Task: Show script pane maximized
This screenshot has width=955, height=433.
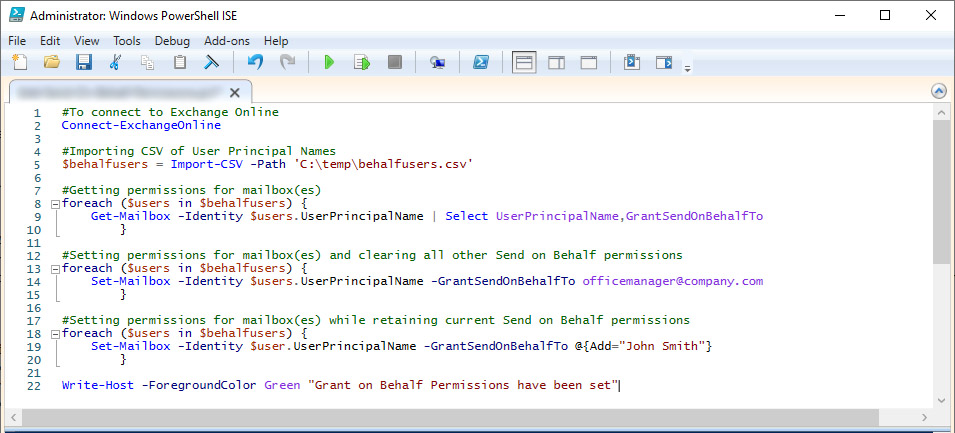Action: (x=588, y=62)
